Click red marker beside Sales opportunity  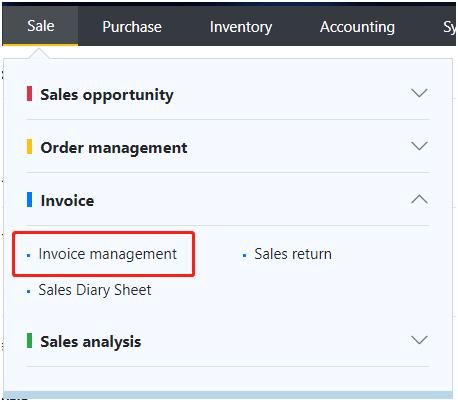tap(29, 93)
